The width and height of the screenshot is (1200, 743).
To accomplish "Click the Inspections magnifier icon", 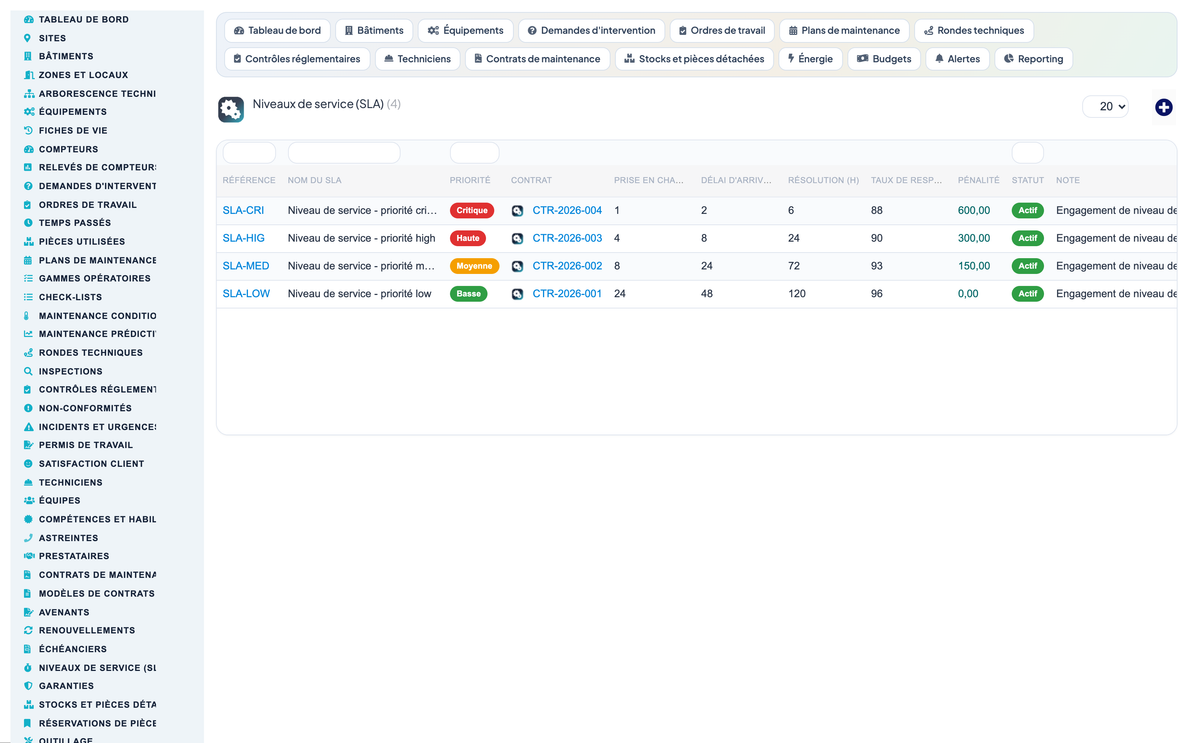I will (x=28, y=371).
